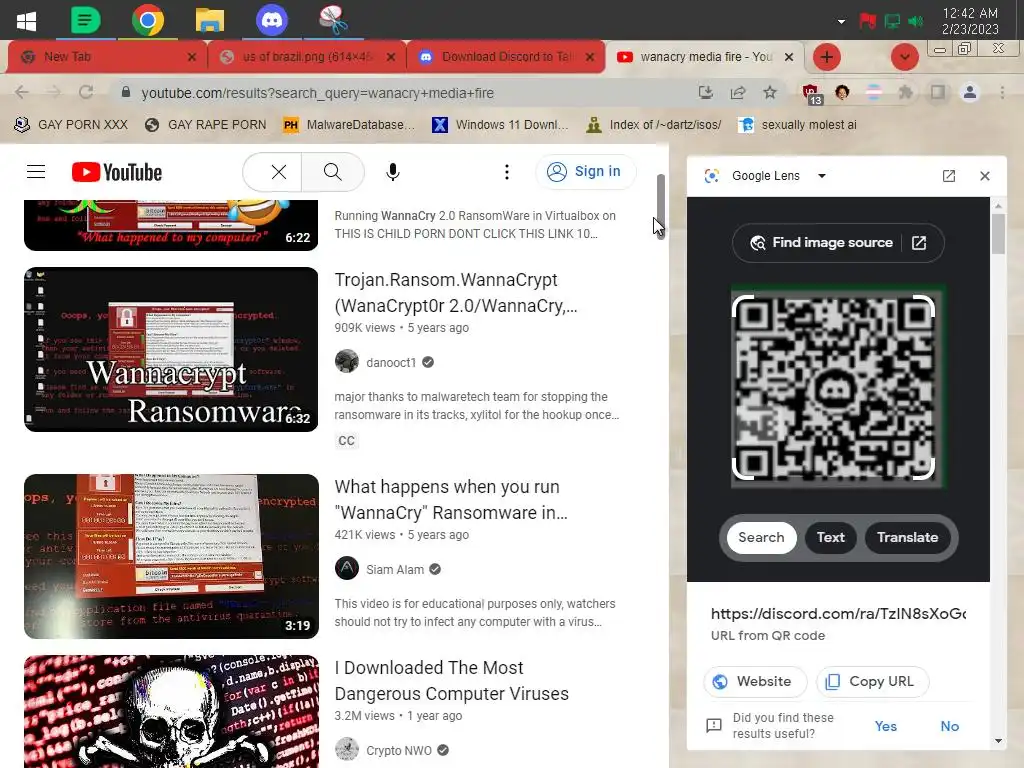
Task: Open the tab search dropdown
Action: 904,57
